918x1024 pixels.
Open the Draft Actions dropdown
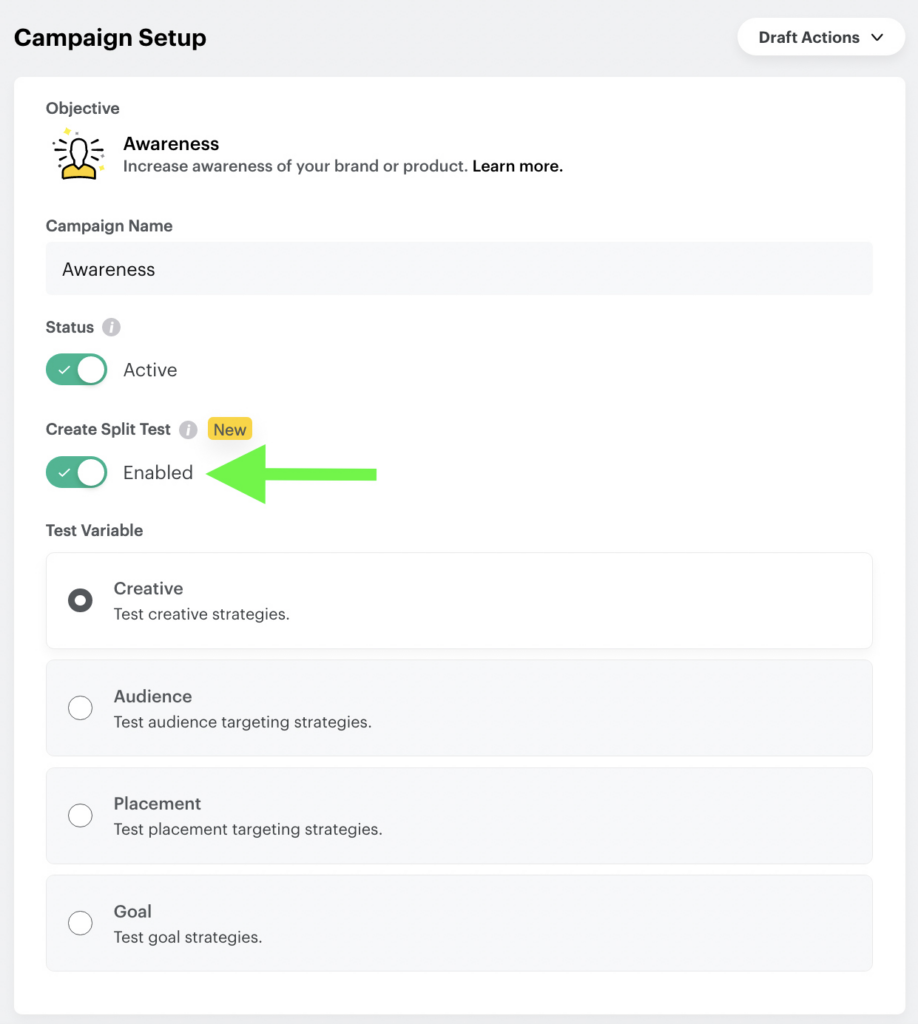pyautogui.click(x=820, y=37)
